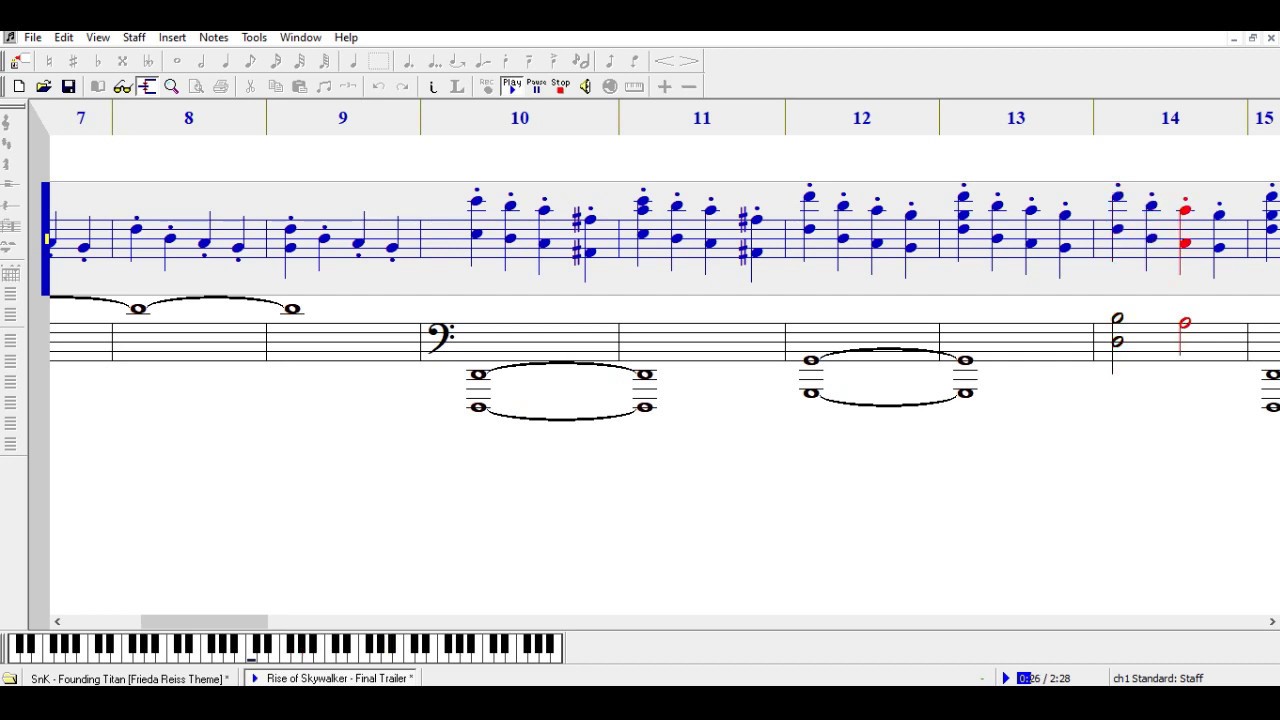This screenshot has height=720, width=1280.
Task: Play the score
Action: click(x=512, y=87)
